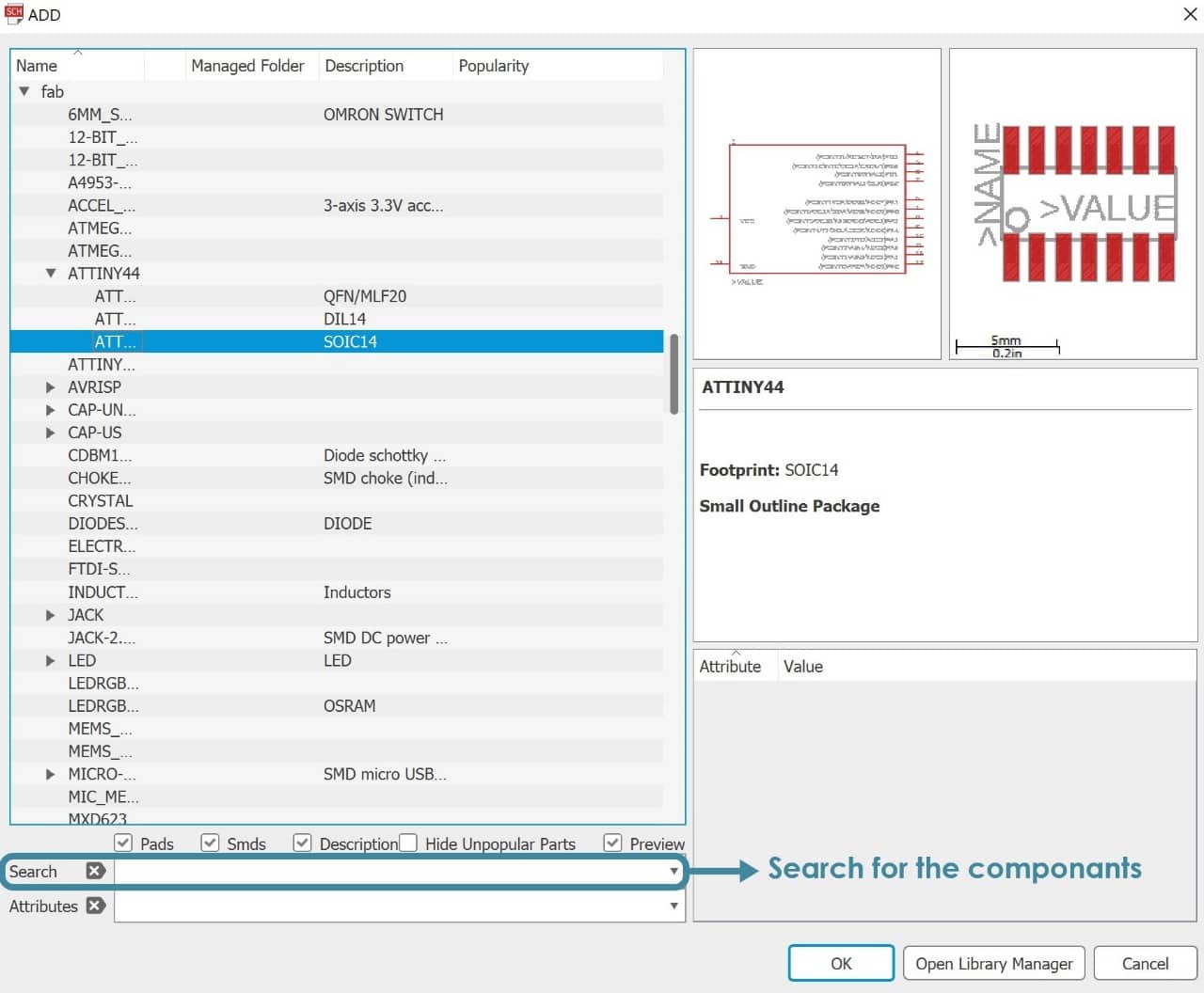Select the A4953-... row

pos(337,182)
